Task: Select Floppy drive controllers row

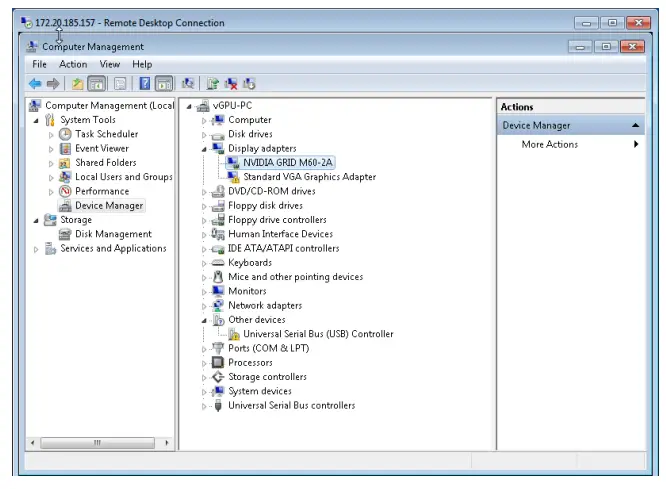Action: (x=277, y=220)
